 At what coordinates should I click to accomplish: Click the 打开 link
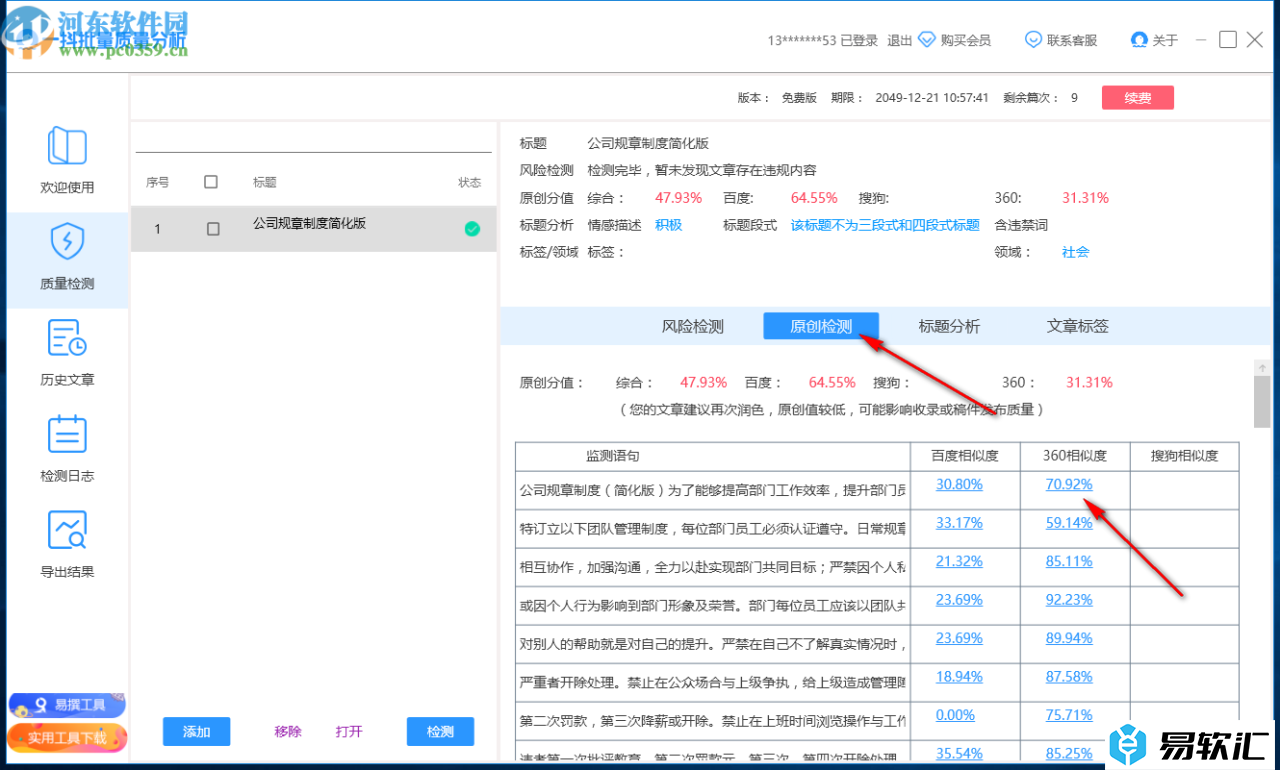coord(349,732)
